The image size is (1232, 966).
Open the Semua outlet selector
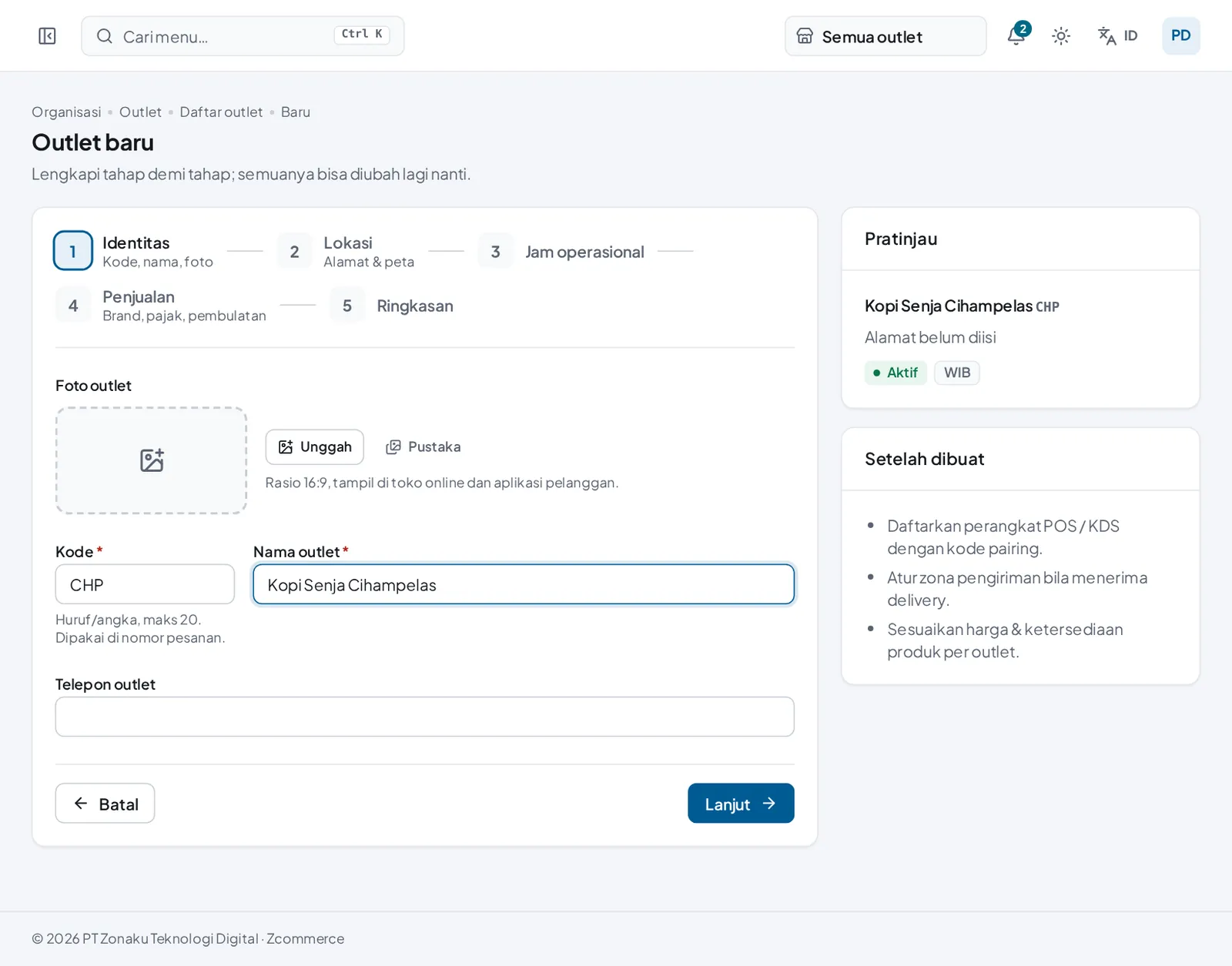(x=885, y=36)
